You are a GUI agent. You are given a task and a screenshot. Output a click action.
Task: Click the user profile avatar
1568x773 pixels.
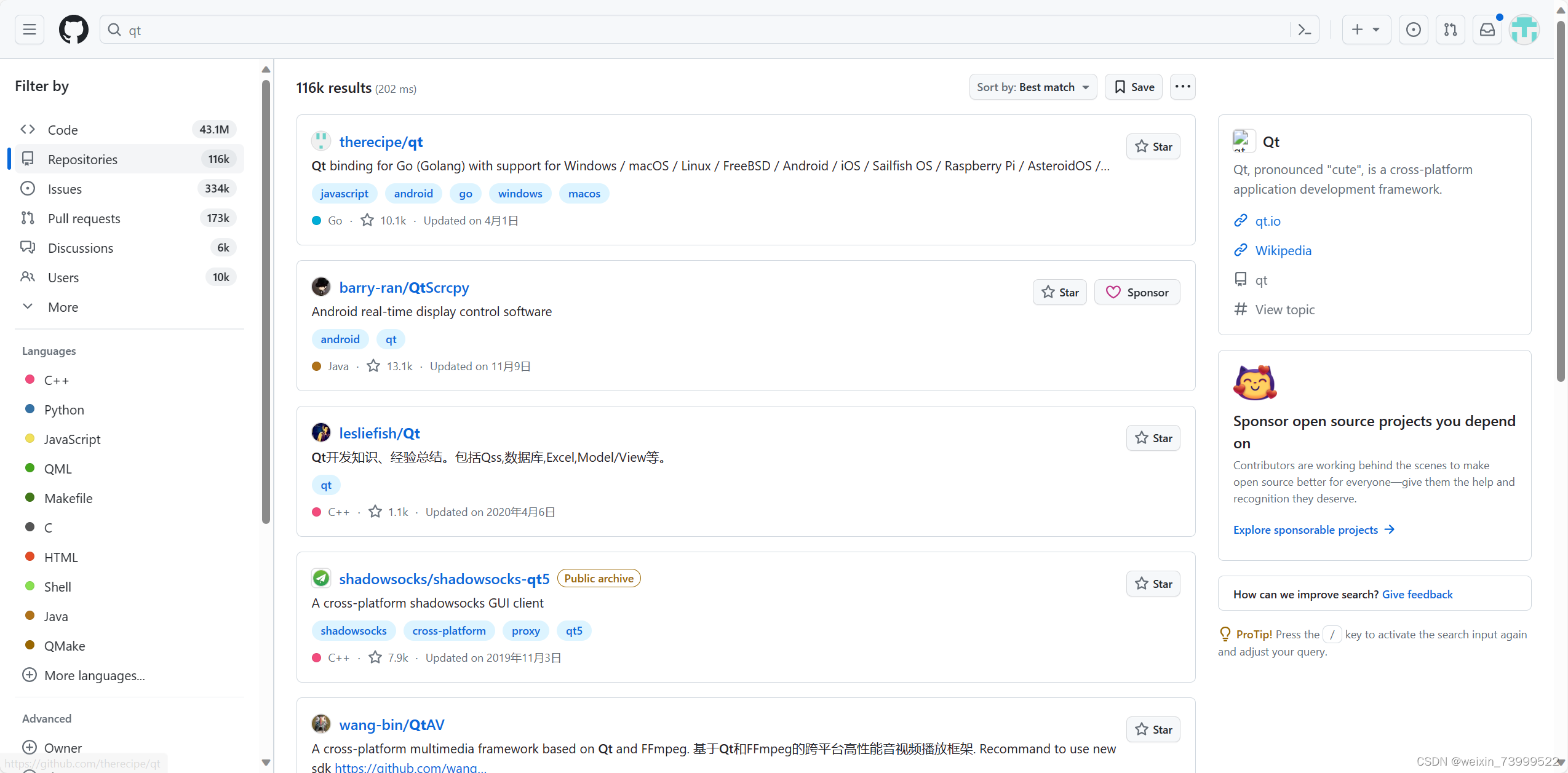(x=1524, y=30)
